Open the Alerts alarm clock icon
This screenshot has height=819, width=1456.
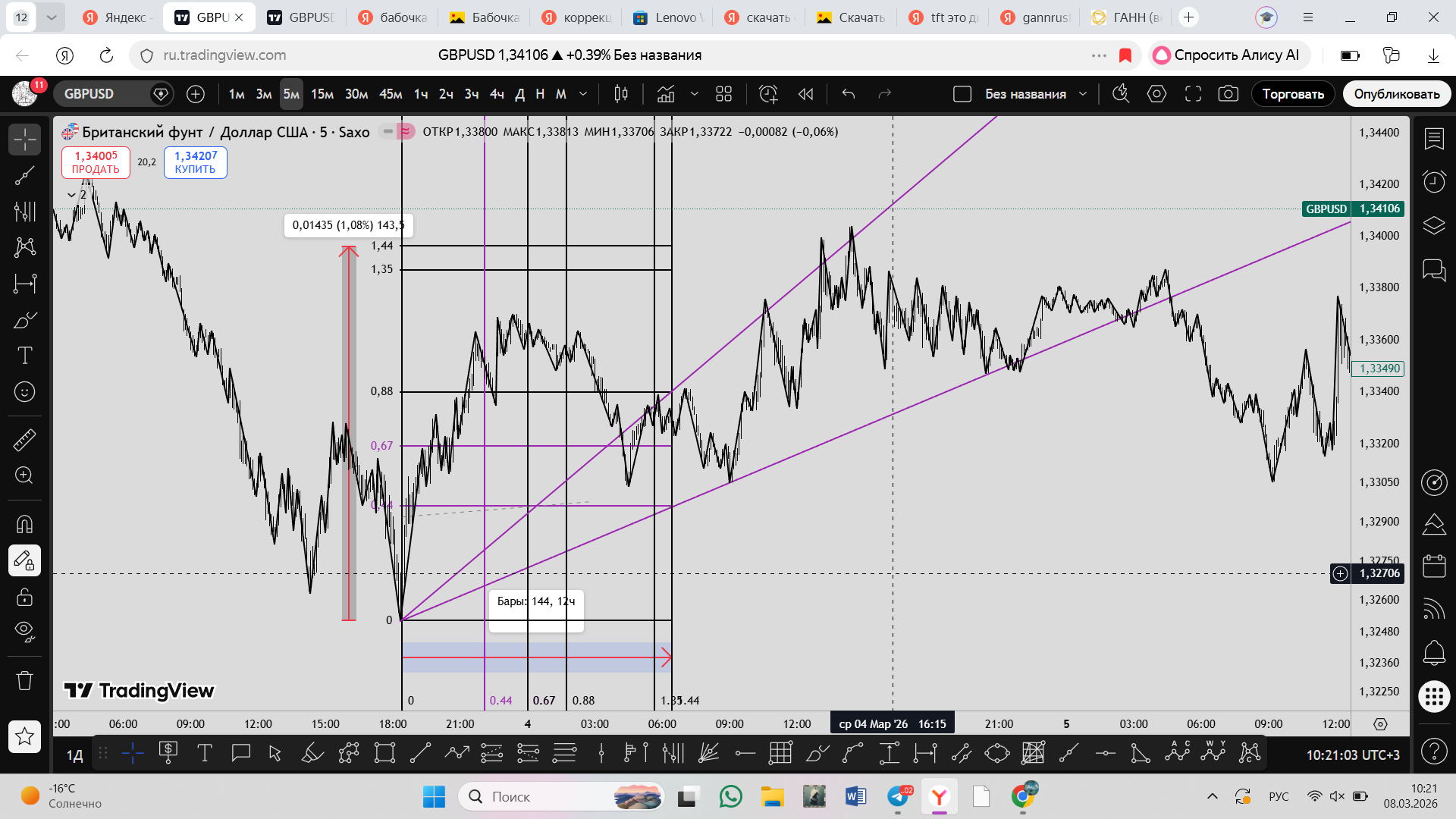coord(1433,182)
